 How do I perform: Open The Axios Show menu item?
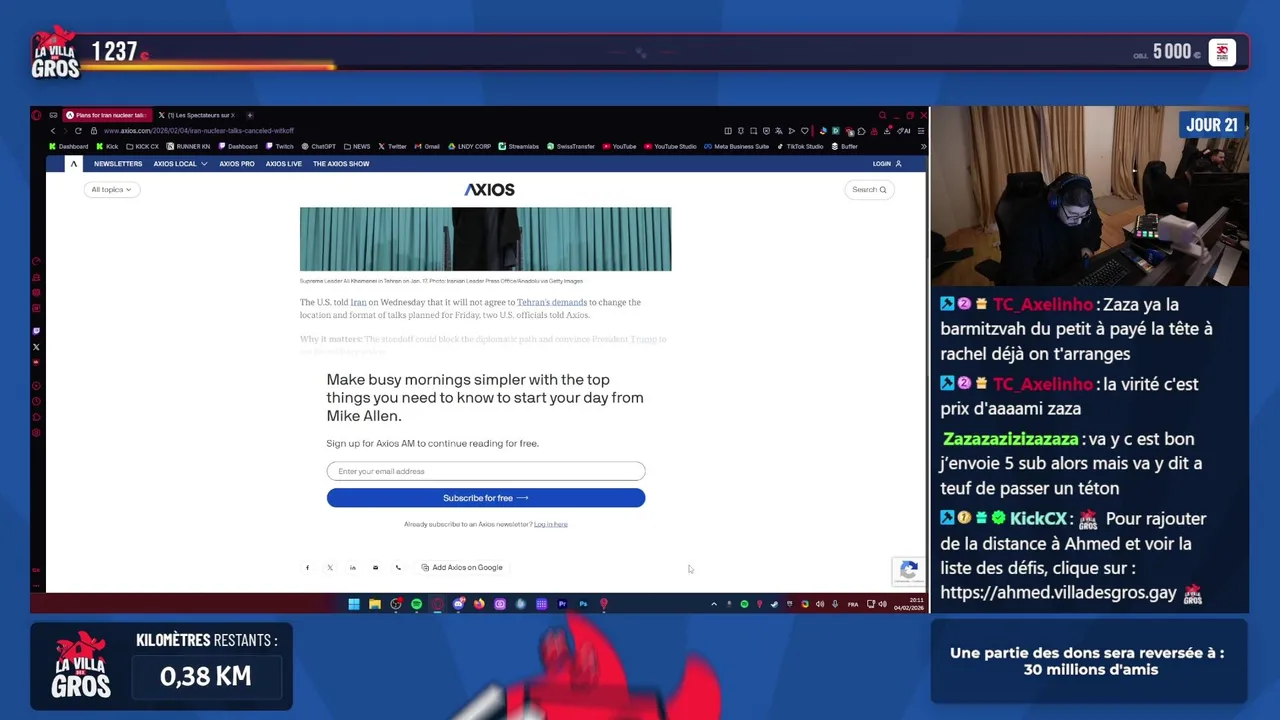[341, 164]
